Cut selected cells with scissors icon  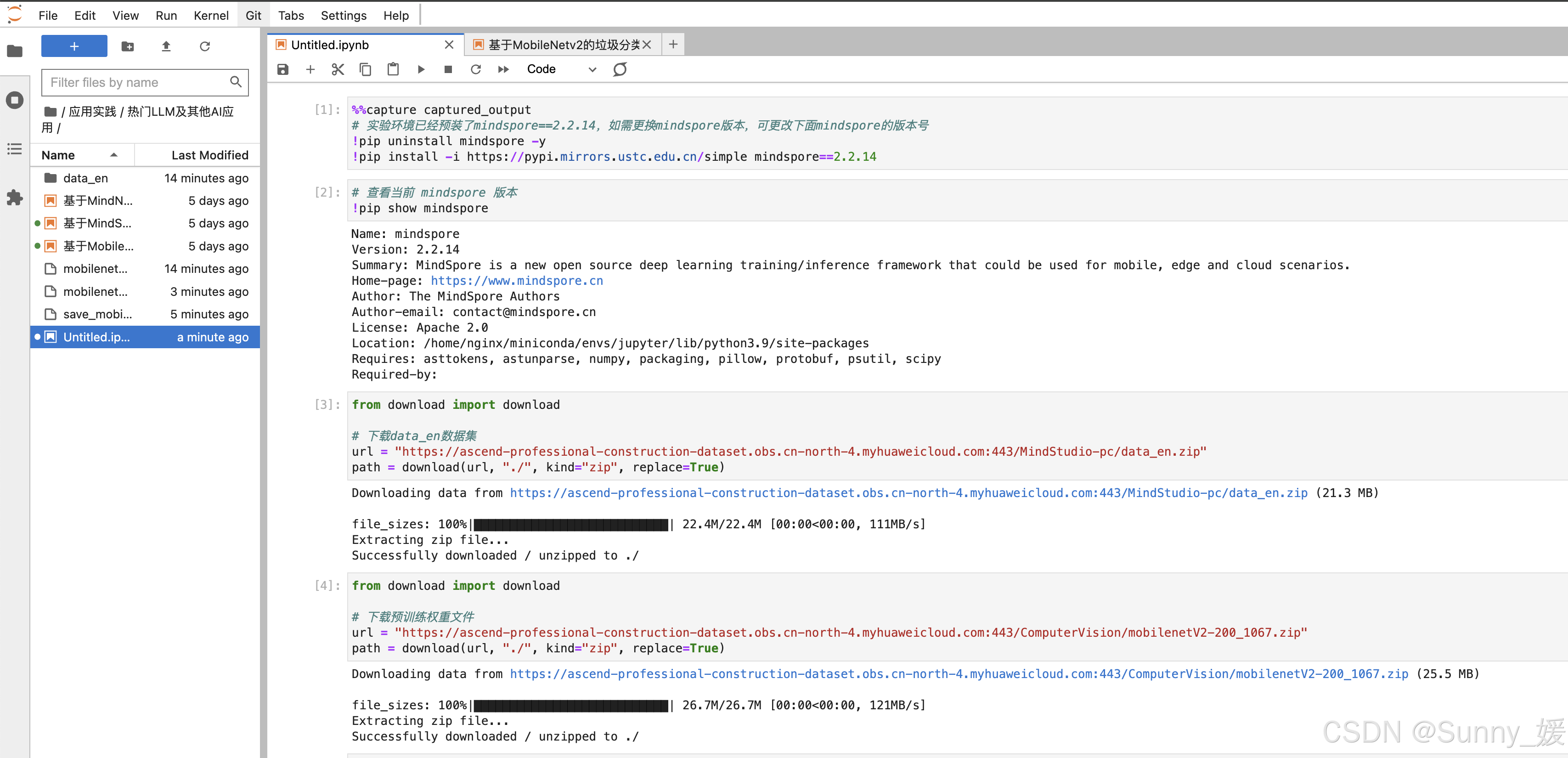(x=338, y=69)
